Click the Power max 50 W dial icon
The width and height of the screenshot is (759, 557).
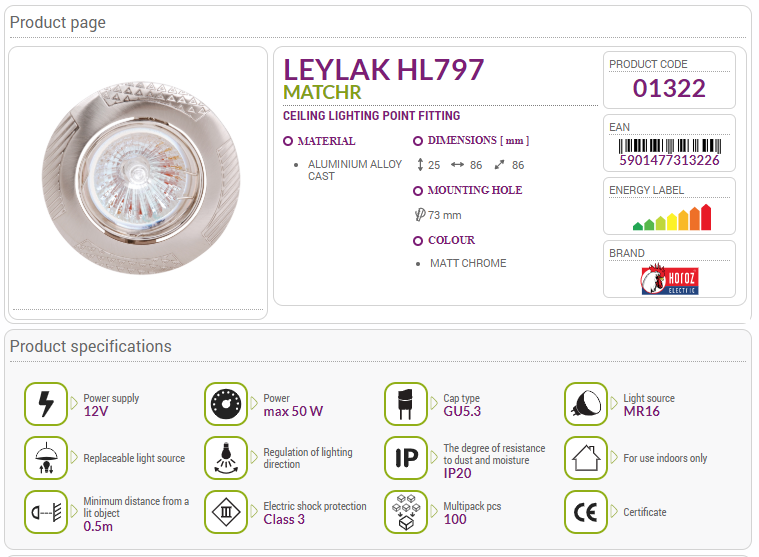coord(226,404)
